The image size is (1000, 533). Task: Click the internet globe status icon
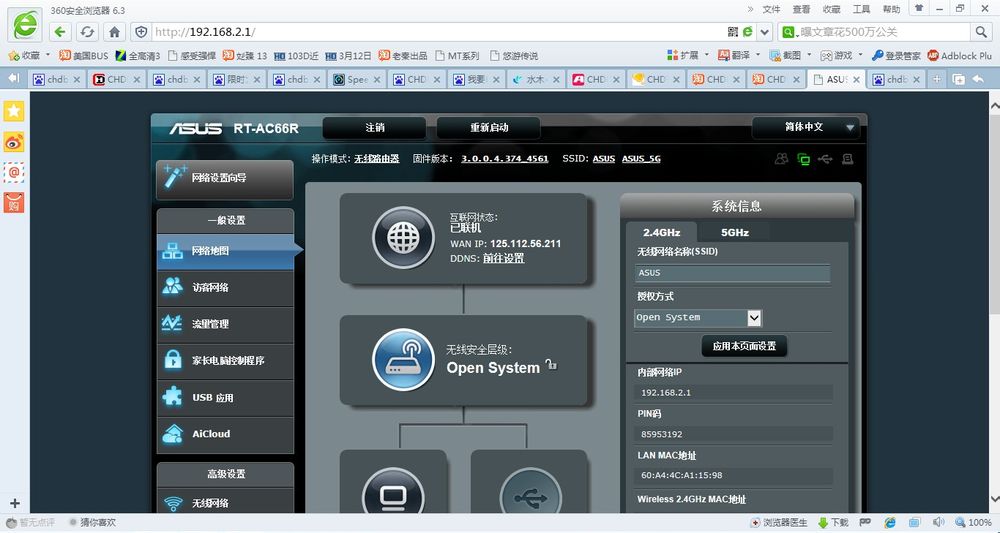click(x=403, y=237)
